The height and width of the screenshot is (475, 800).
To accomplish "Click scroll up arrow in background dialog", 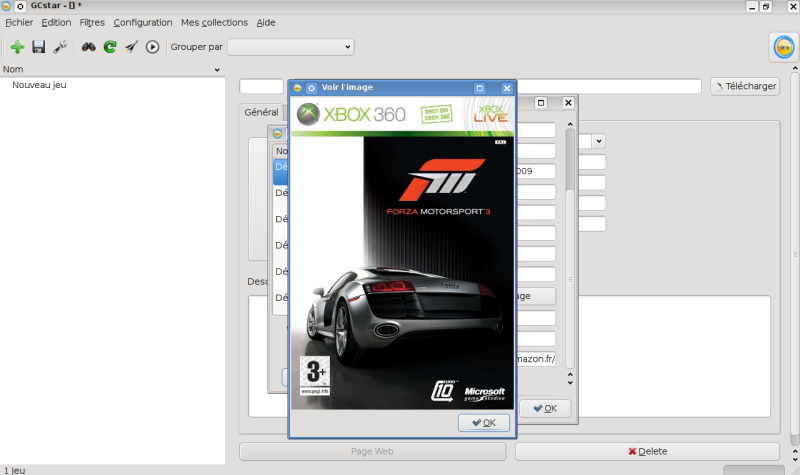I will click(570, 124).
